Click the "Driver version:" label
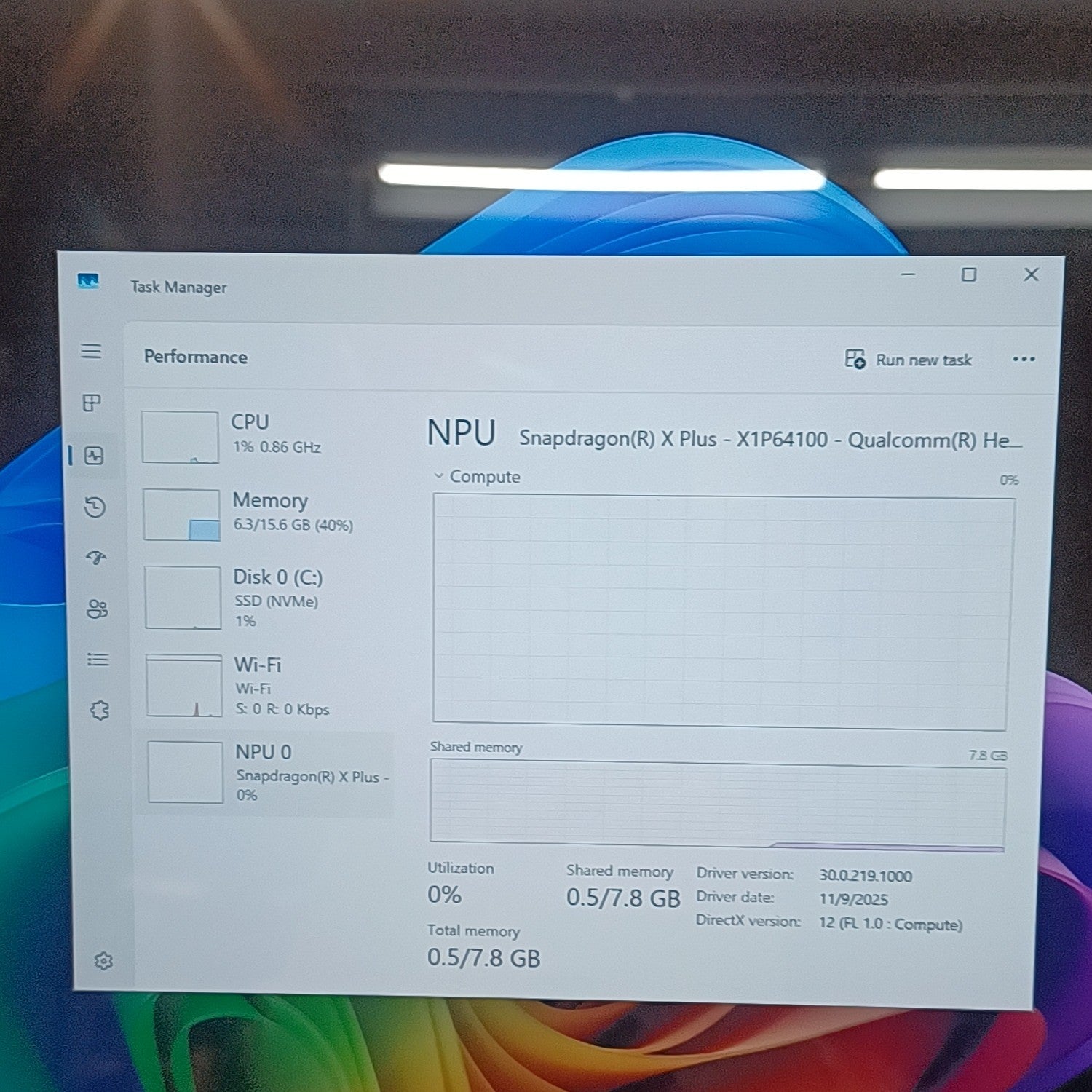1092x1092 pixels. click(745, 874)
